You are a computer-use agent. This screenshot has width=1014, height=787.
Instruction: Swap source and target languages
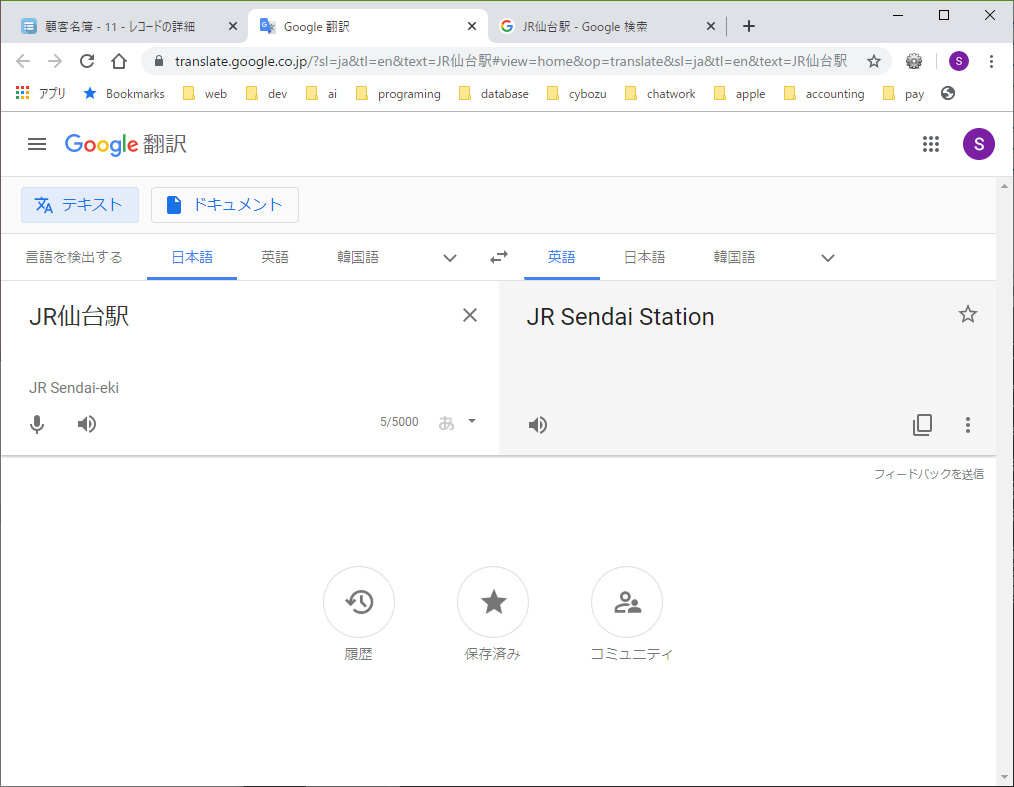click(499, 257)
